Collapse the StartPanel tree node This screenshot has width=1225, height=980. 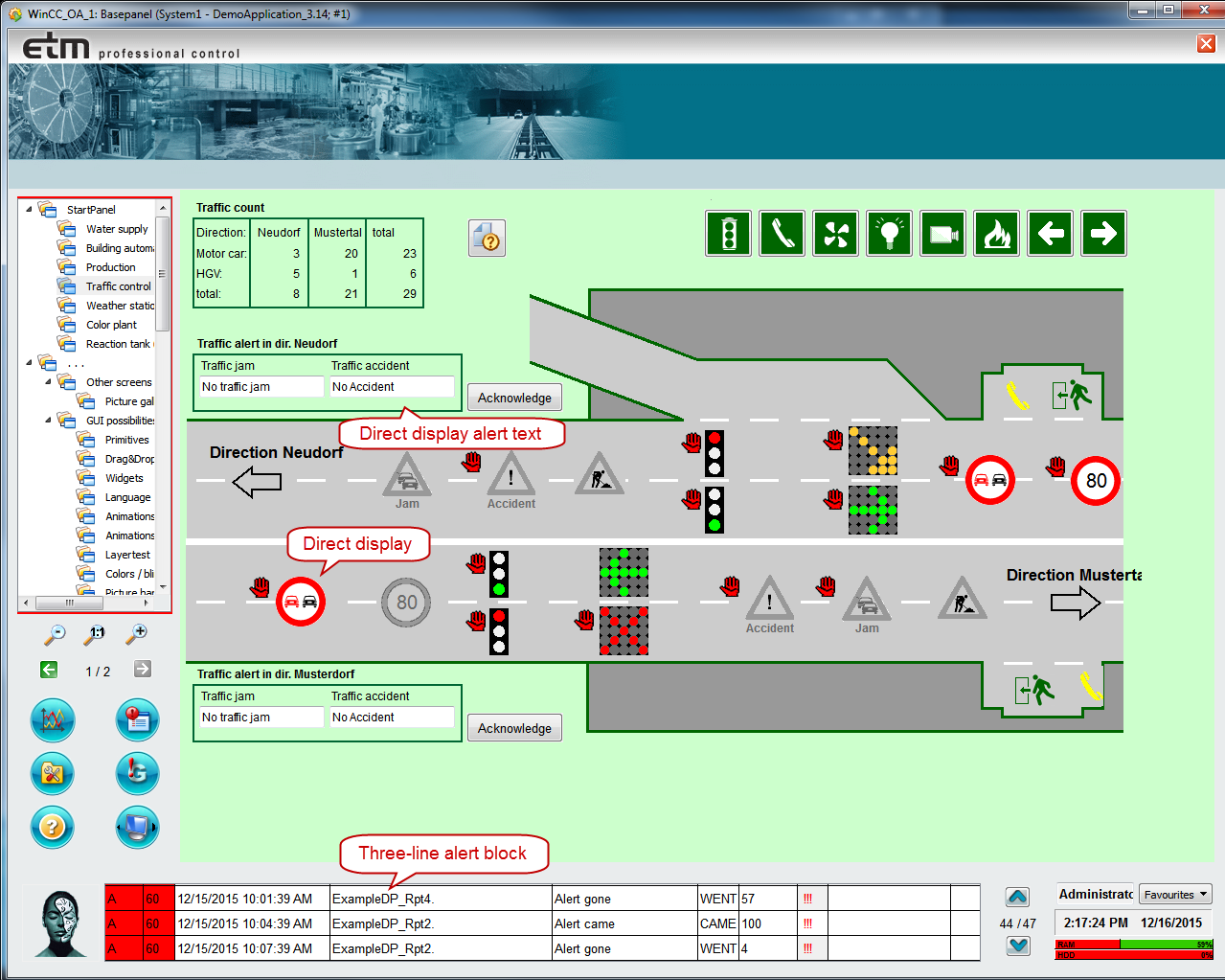(29, 209)
